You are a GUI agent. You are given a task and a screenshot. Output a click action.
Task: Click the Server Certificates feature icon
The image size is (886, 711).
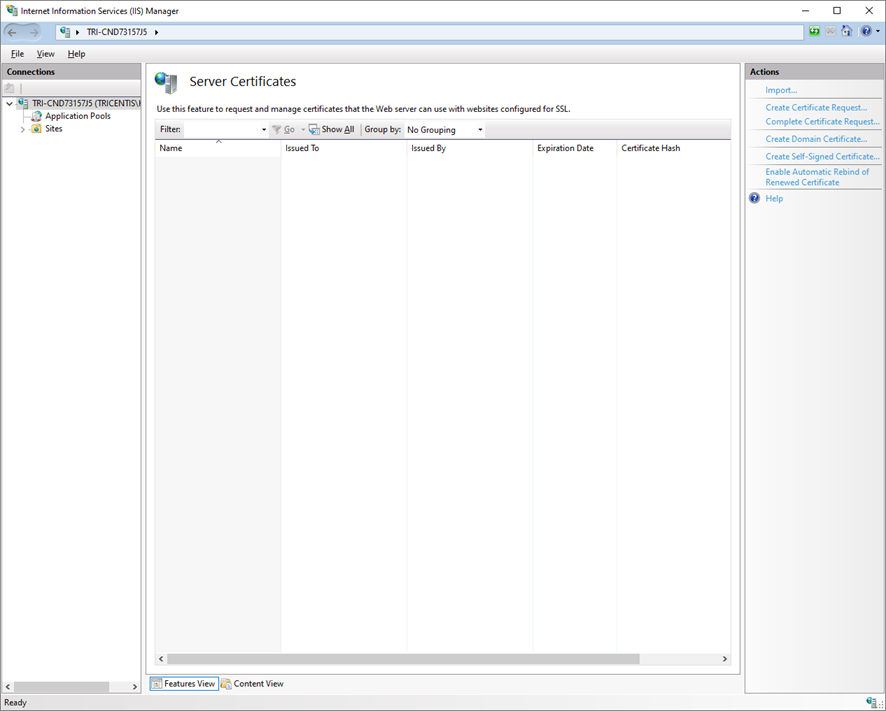(165, 82)
